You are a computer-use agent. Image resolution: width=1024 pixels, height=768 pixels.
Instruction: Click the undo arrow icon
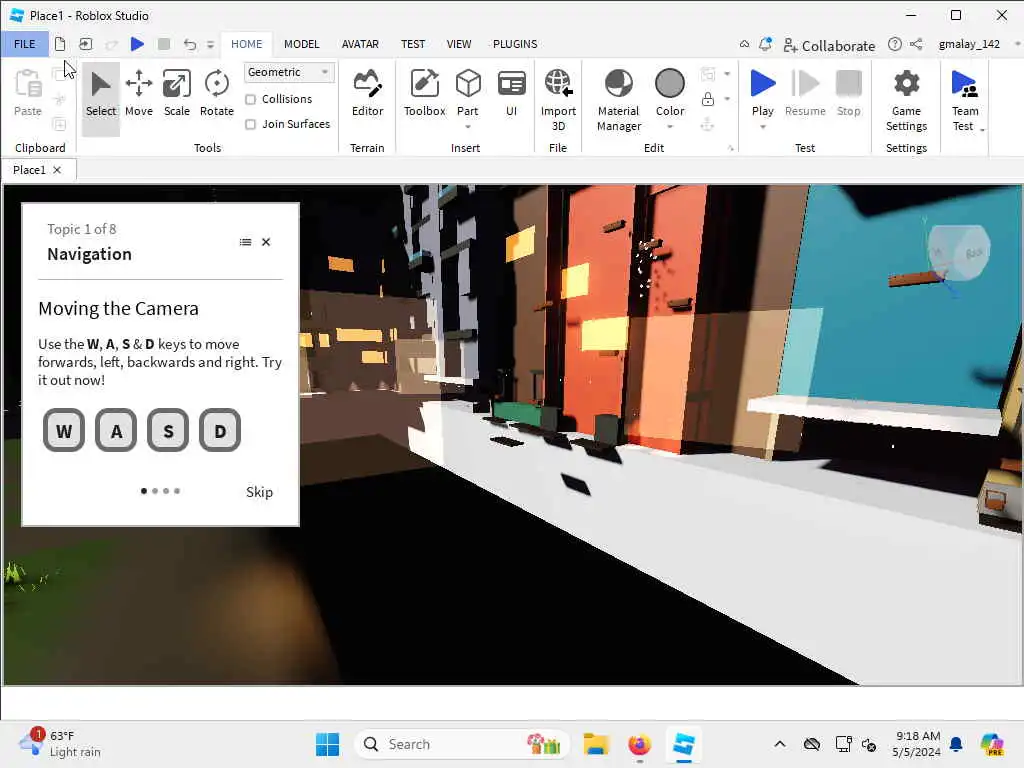point(189,44)
